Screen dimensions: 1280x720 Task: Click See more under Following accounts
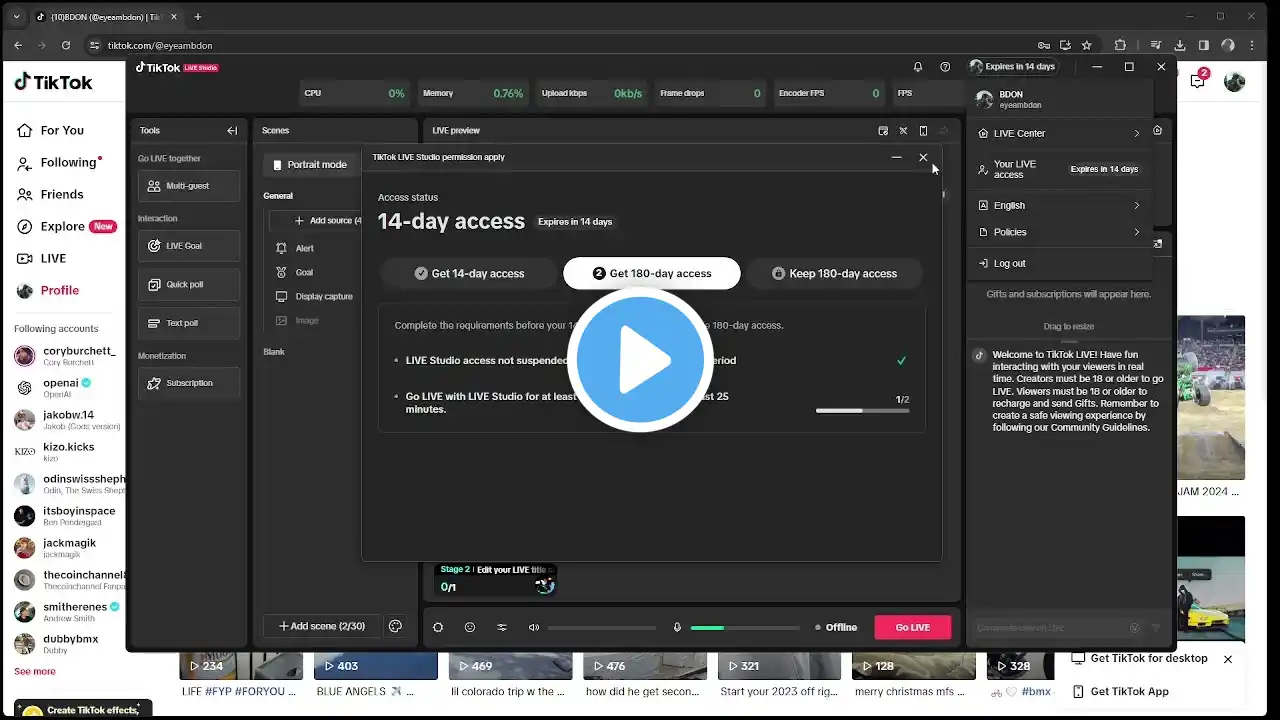pos(35,671)
